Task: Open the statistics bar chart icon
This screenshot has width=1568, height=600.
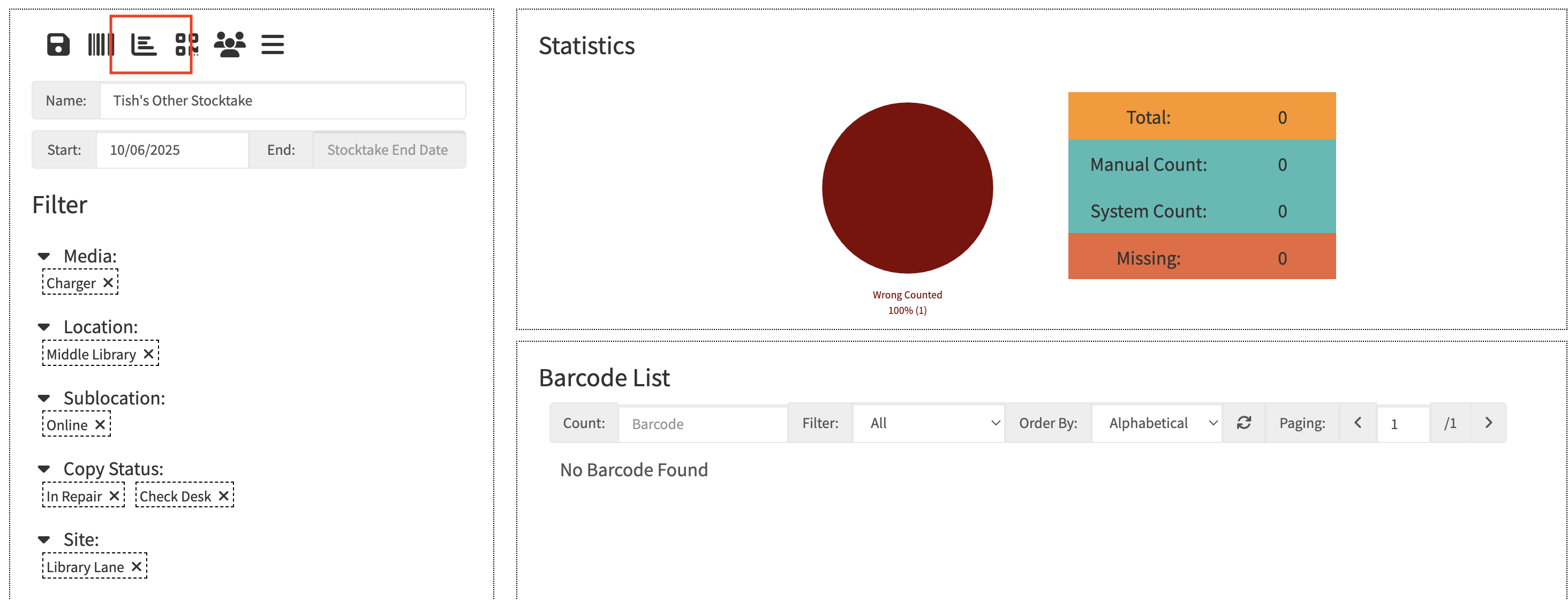Action: pyautogui.click(x=144, y=44)
